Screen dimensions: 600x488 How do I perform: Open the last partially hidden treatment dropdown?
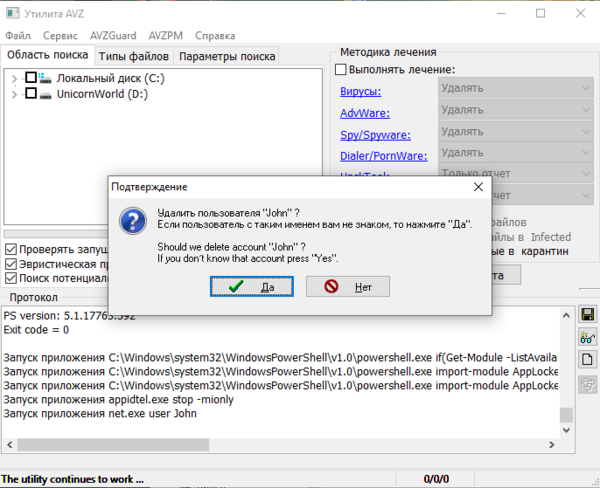pos(543,196)
